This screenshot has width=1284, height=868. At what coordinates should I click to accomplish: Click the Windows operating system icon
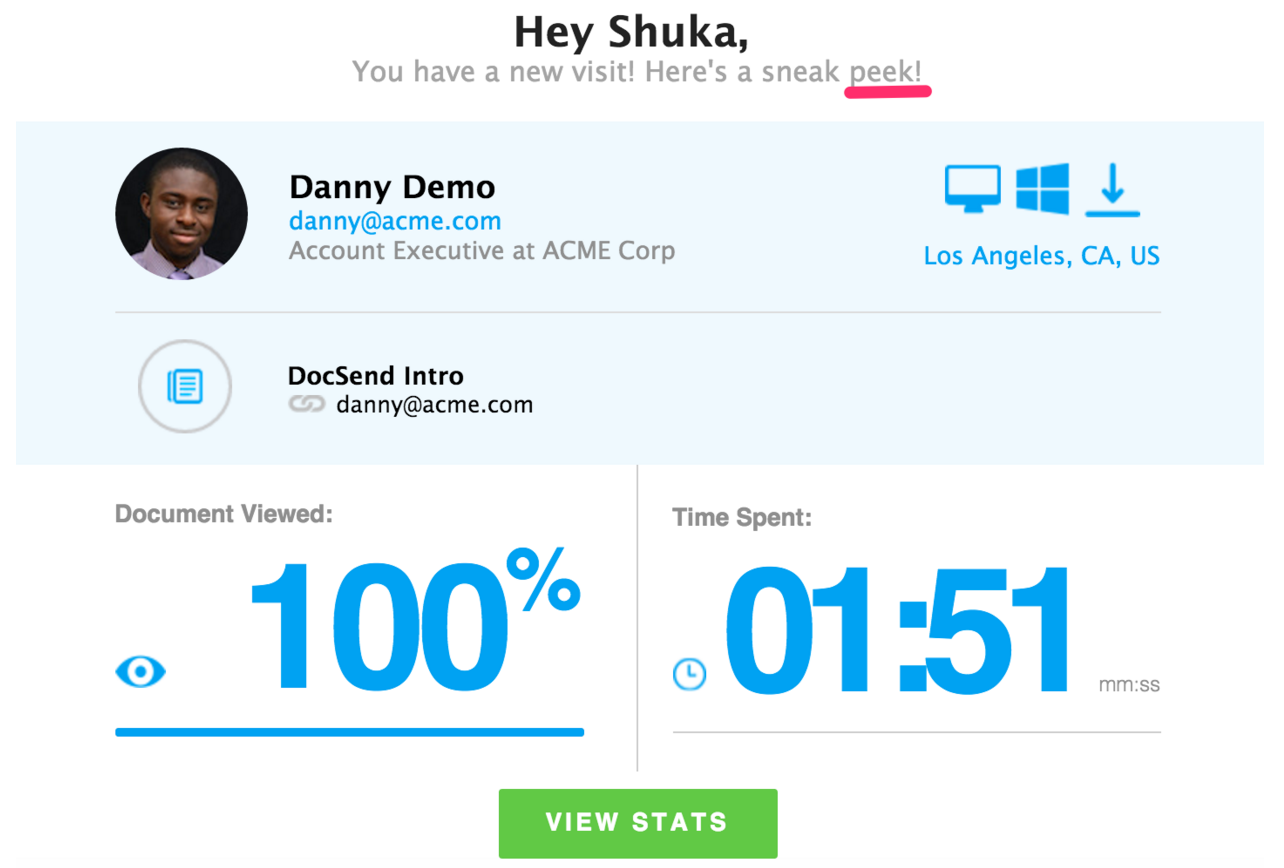(1042, 188)
